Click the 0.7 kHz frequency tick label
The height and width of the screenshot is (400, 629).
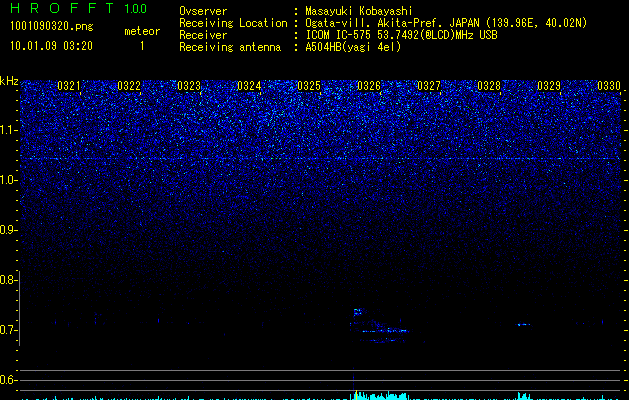click(9, 330)
